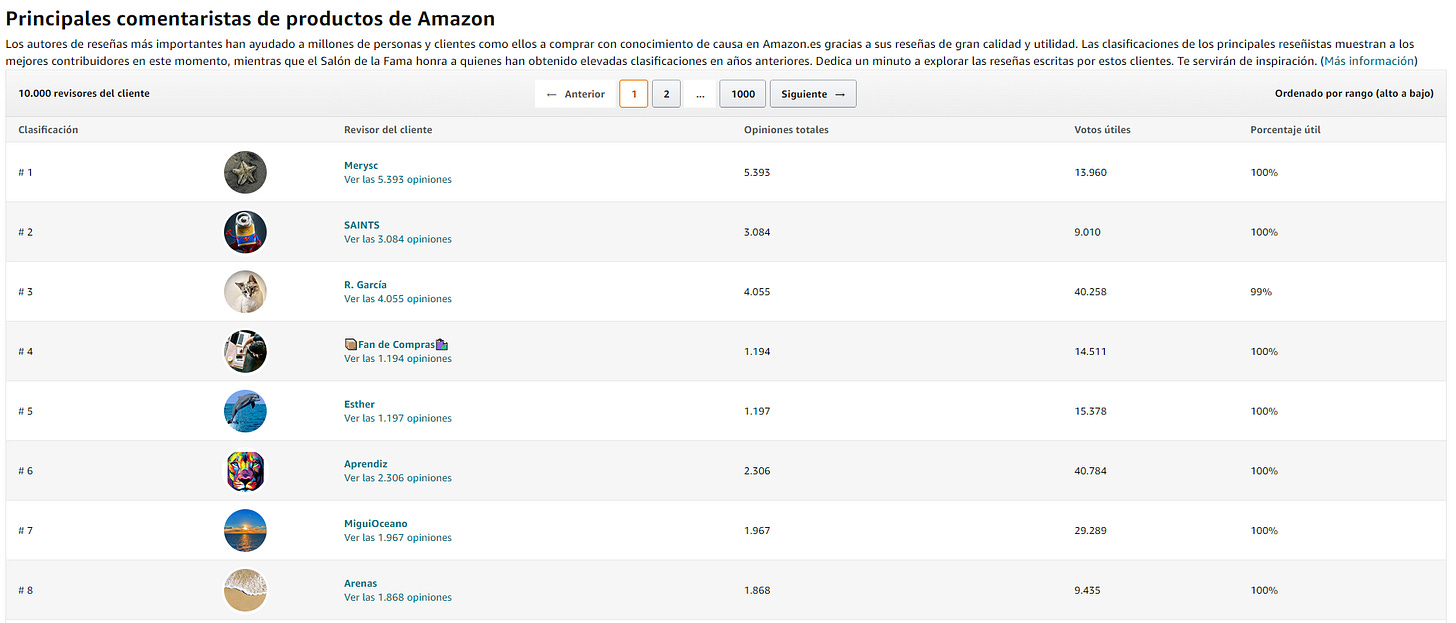Click Ver las 4.055 opiniones link
The width and height of the screenshot is (1456, 623).
pos(398,299)
